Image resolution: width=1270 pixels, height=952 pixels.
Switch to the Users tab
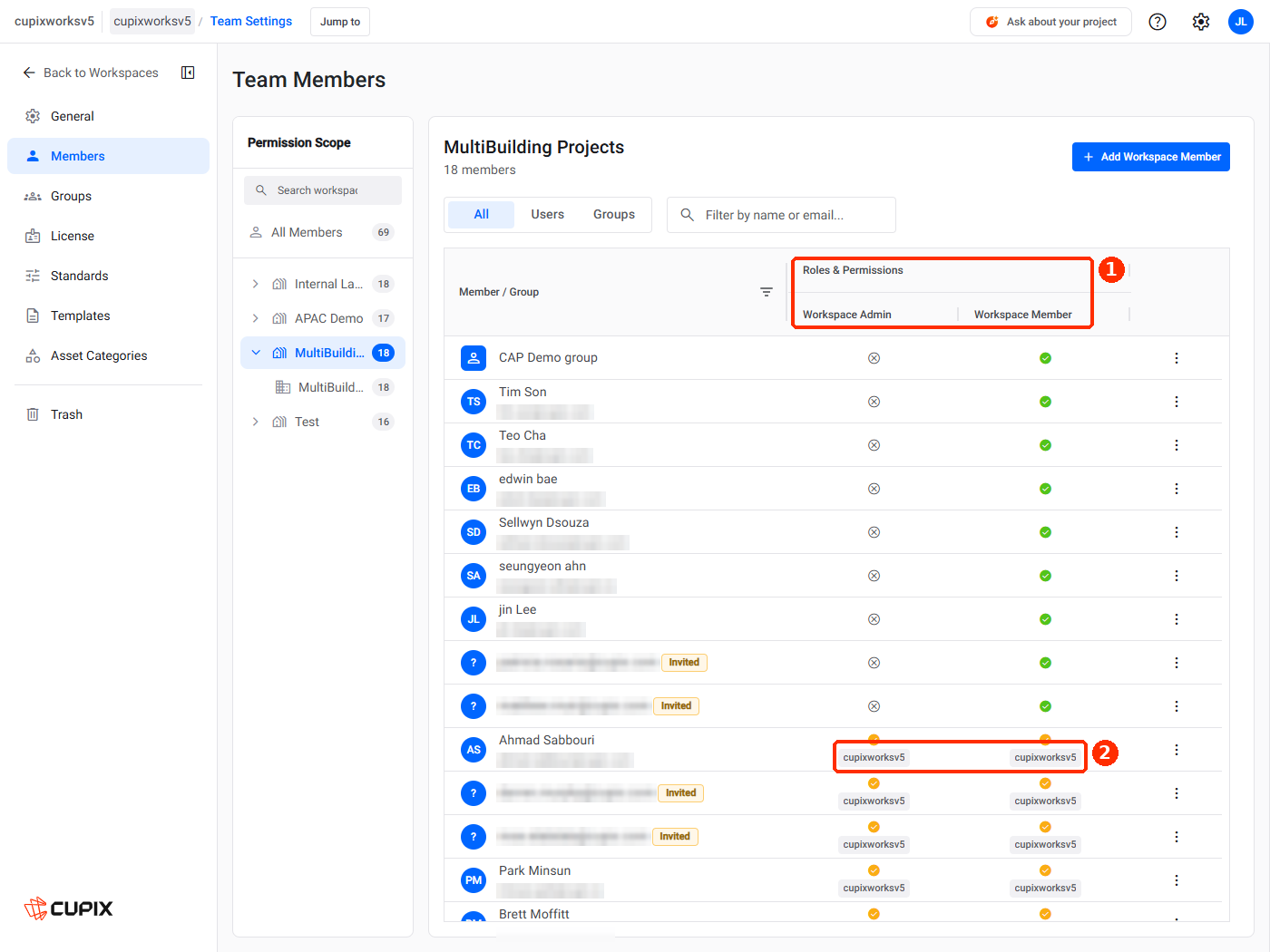click(x=547, y=215)
